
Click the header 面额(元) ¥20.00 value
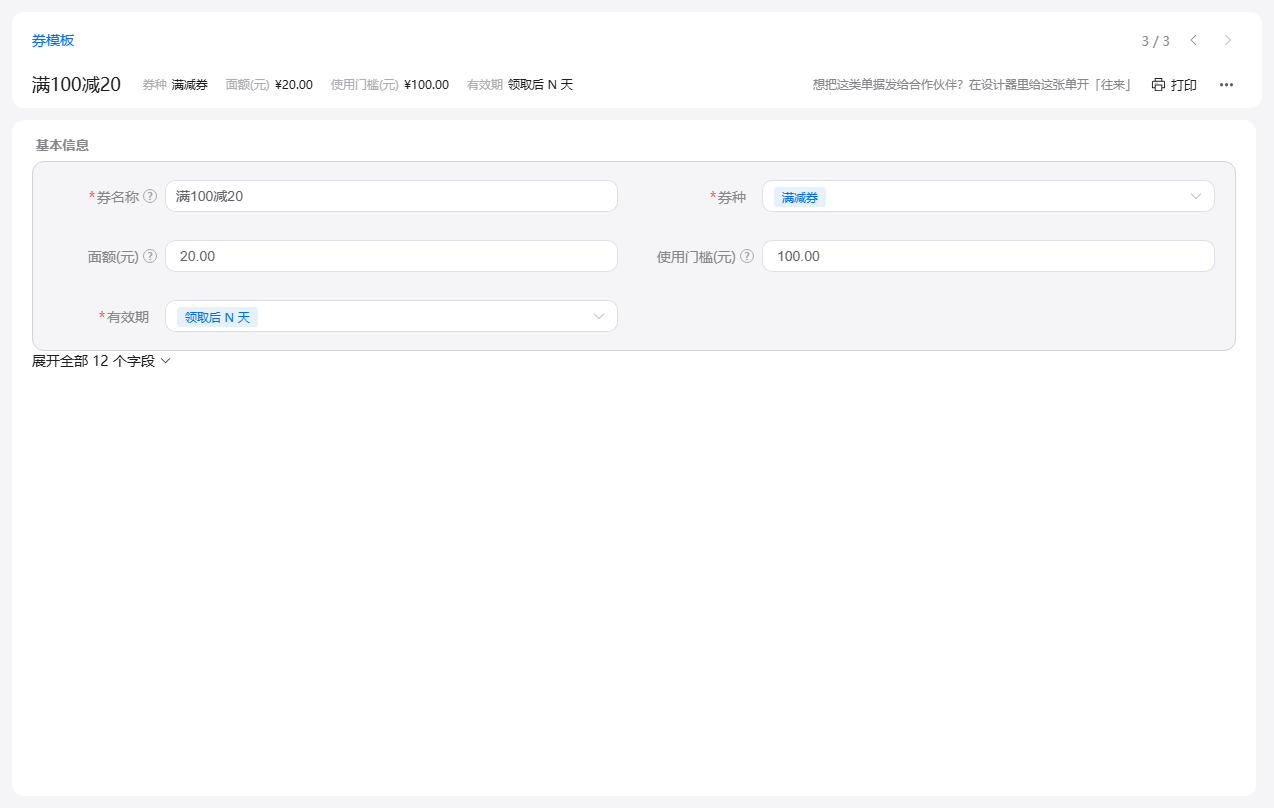click(x=294, y=85)
